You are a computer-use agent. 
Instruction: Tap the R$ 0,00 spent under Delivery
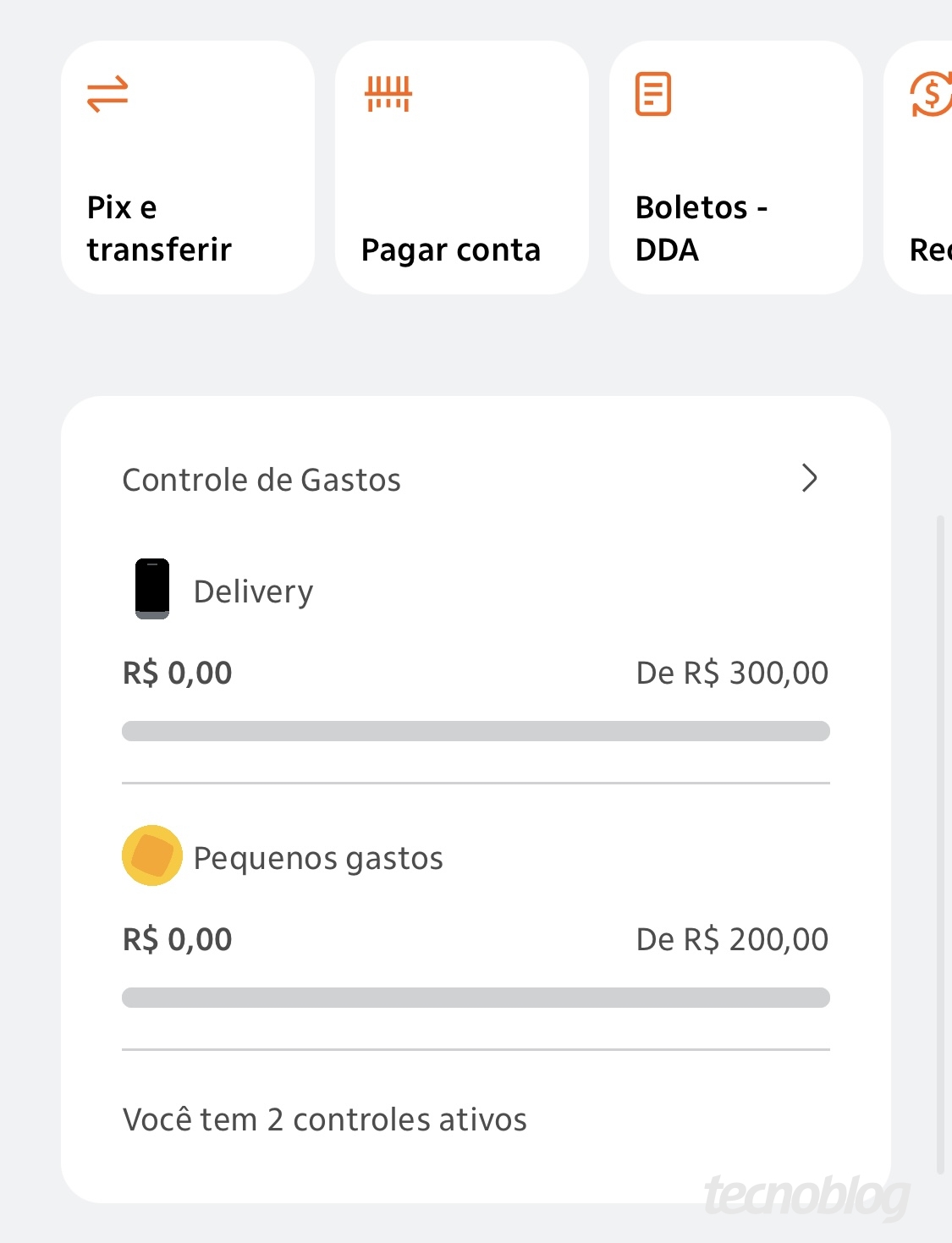click(178, 673)
